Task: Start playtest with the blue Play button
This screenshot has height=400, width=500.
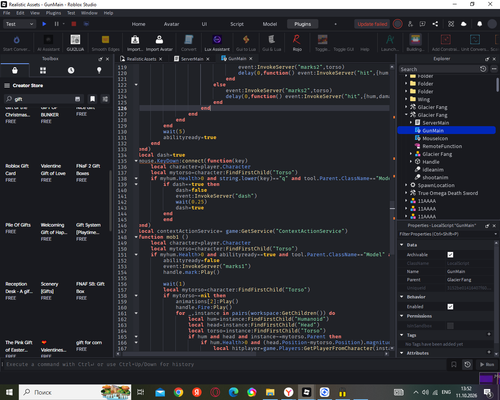Action: pyautogui.click(x=44, y=24)
